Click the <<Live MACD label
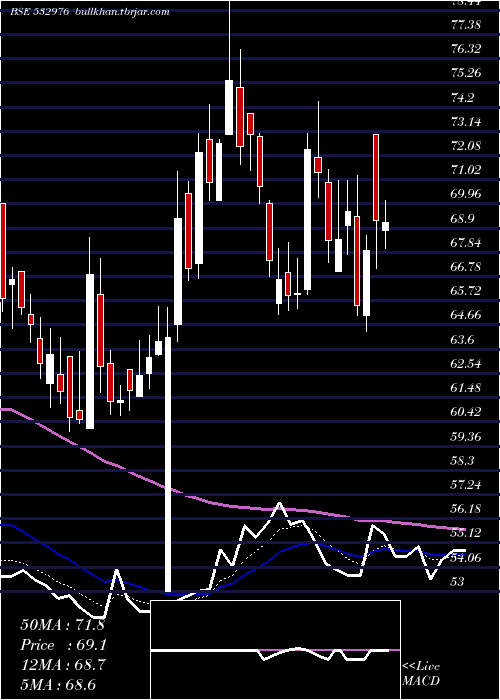 421,673
